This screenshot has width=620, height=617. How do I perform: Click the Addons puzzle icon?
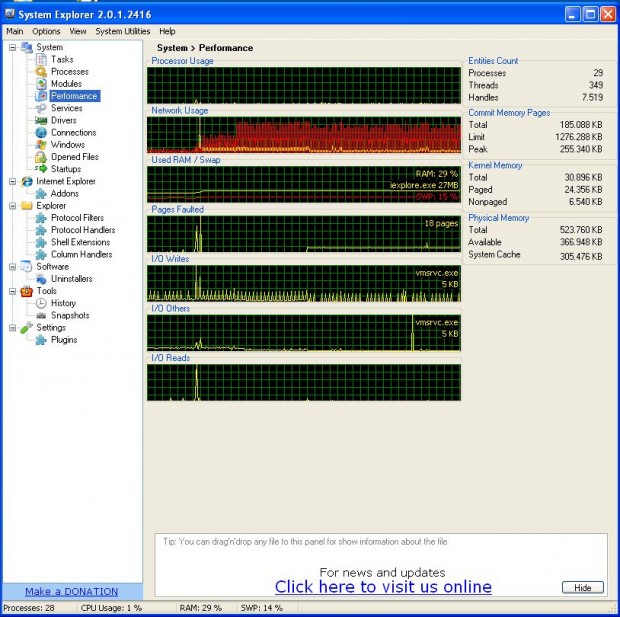coord(41,193)
